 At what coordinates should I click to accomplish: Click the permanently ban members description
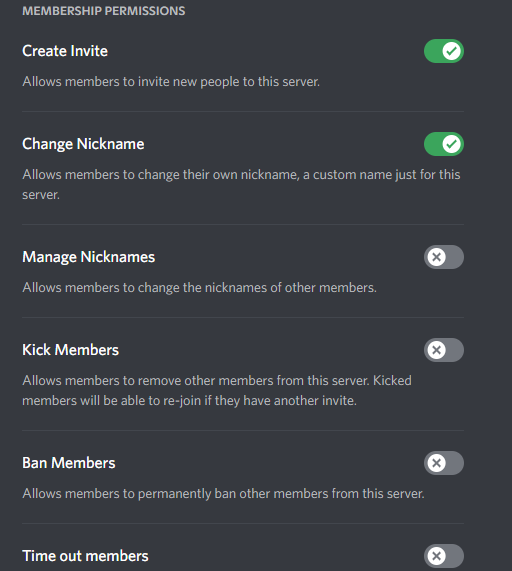pos(224,494)
